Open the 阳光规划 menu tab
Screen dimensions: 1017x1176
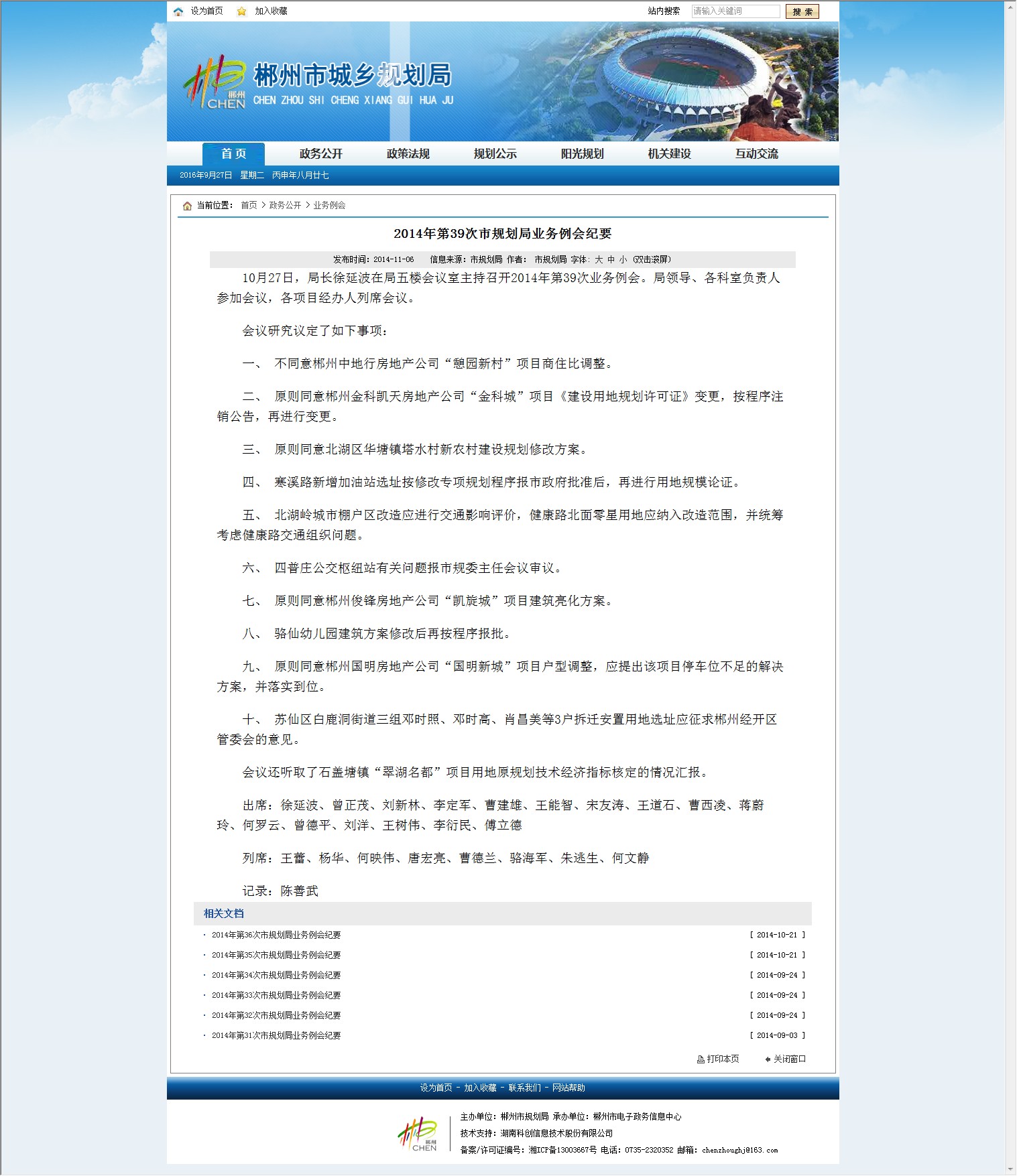583,154
